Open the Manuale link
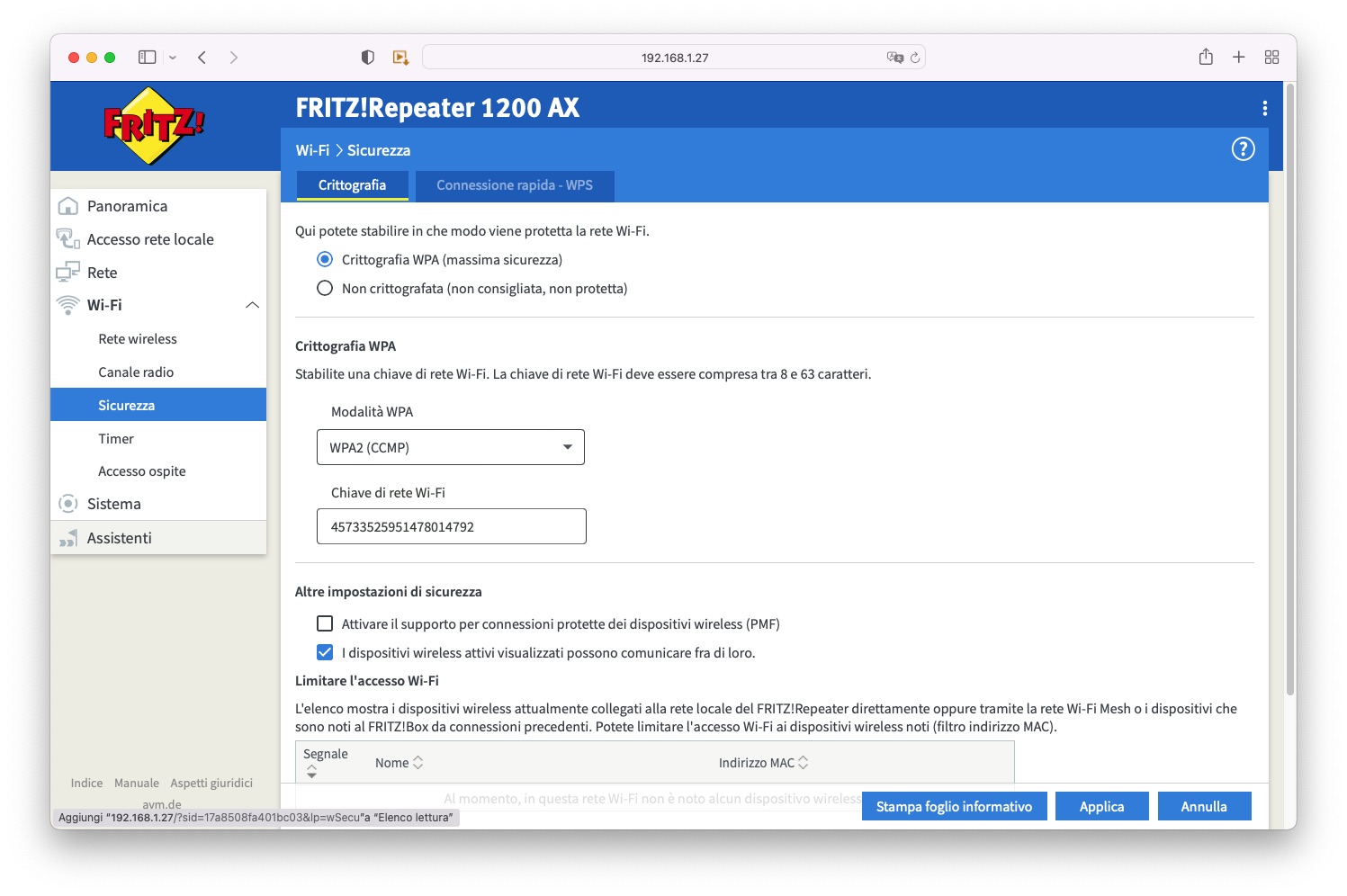The height and width of the screenshot is (896, 1347). (x=137, y=784)
